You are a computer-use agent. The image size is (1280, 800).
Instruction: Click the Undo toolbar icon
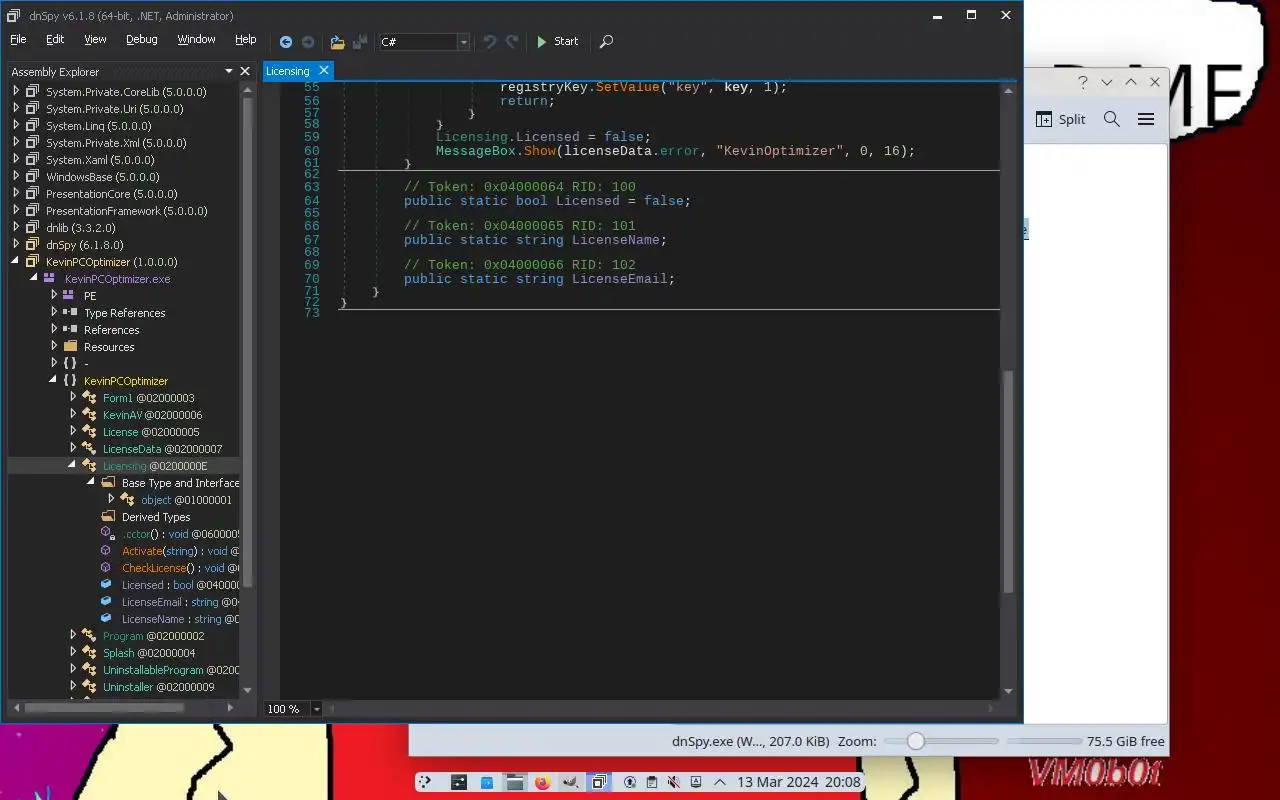[490, 42]
